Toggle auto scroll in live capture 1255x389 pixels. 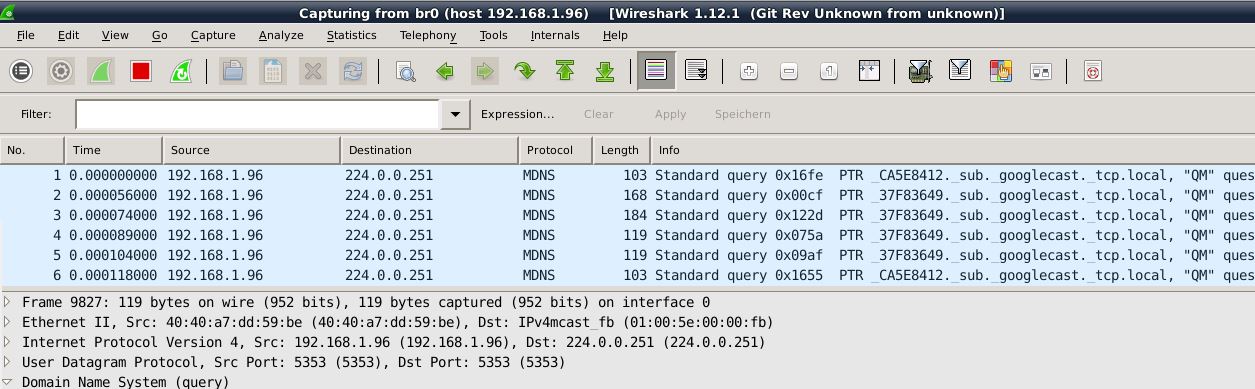coord(697,71)
